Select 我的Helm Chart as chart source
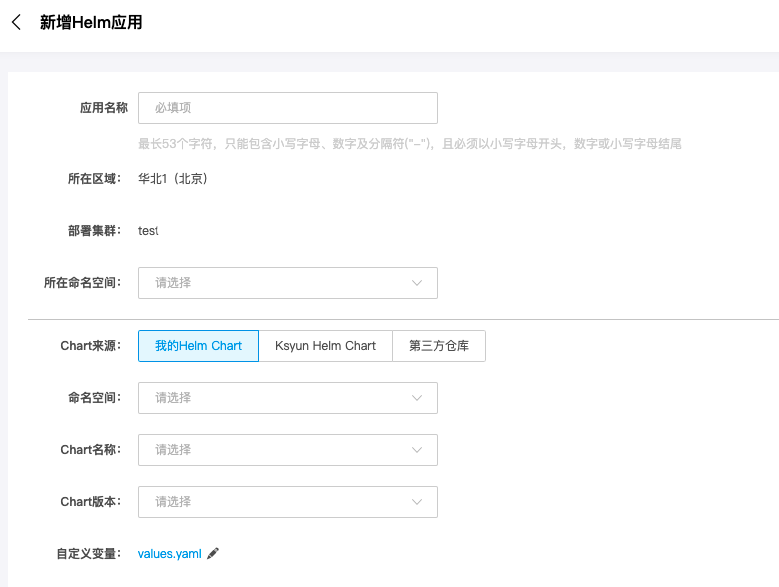The image size is (779, 587). point(198,346)
